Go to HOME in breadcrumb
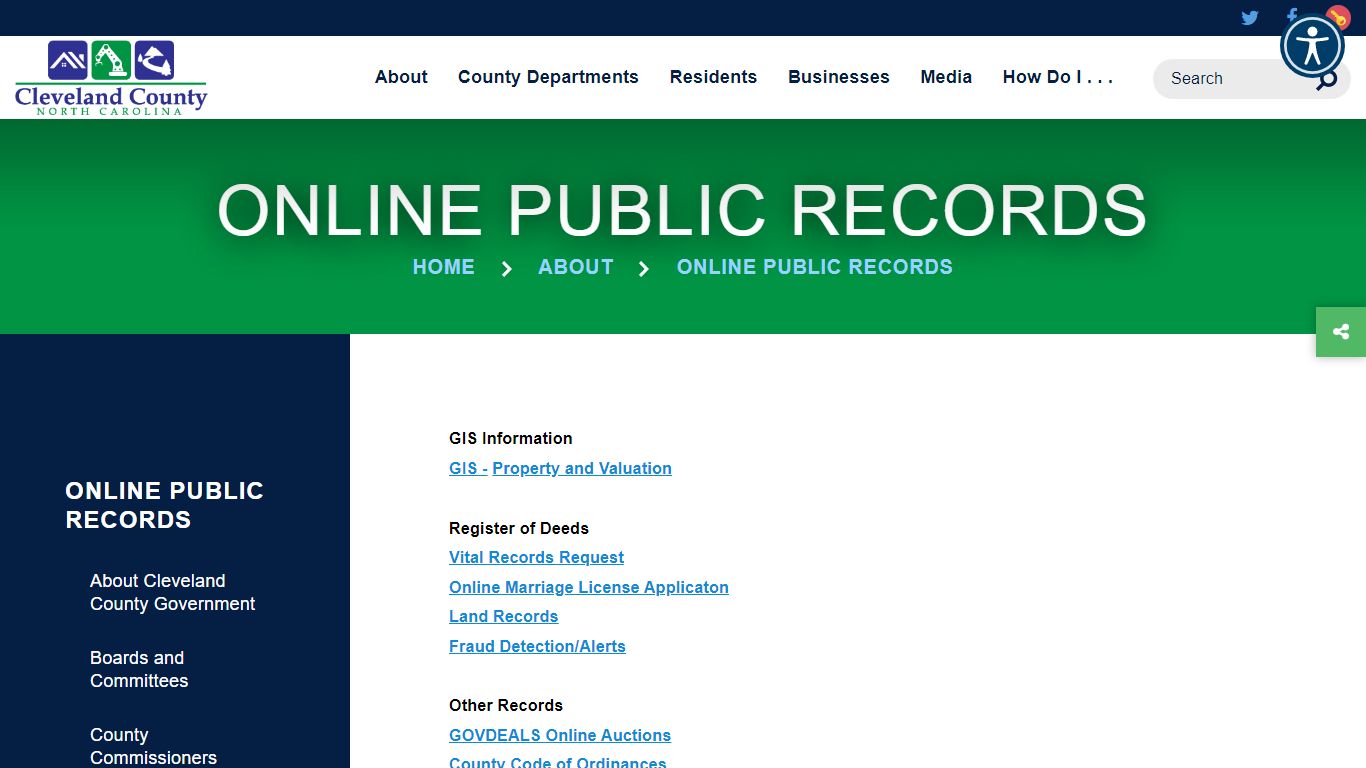 click(443, 267)
